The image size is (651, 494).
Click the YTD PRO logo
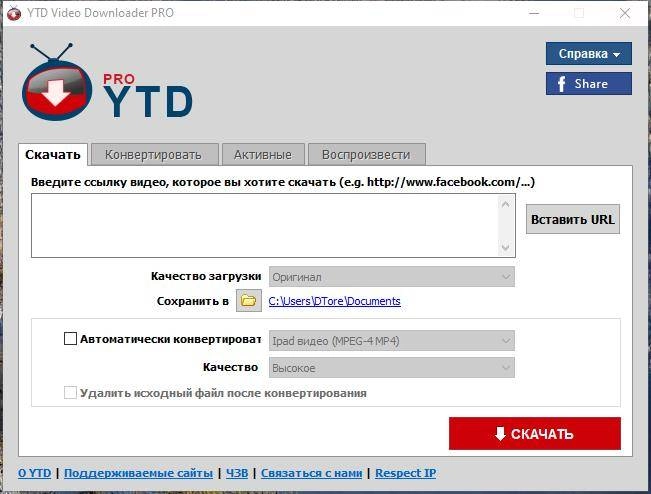[x=107, y=82]
